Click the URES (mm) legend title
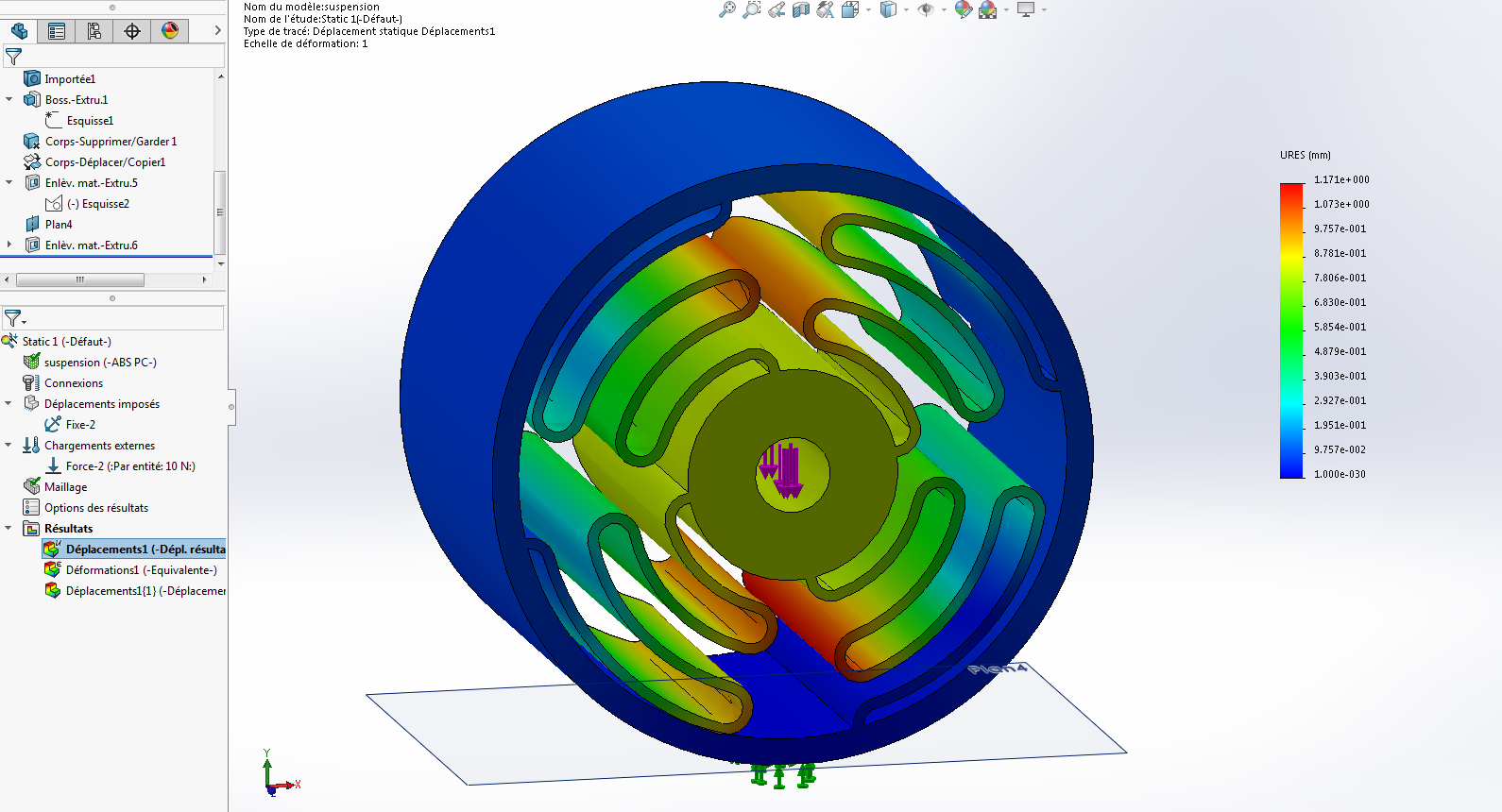 point(1306,155)
